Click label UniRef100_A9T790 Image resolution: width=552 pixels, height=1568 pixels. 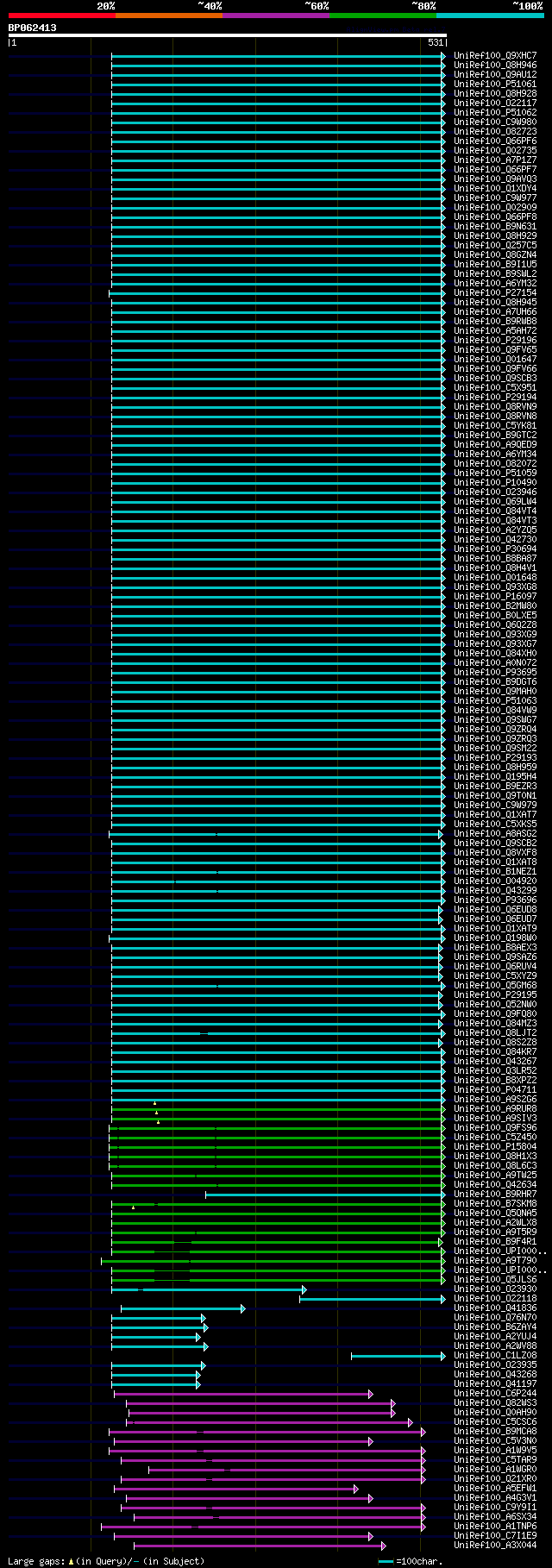495,1260
